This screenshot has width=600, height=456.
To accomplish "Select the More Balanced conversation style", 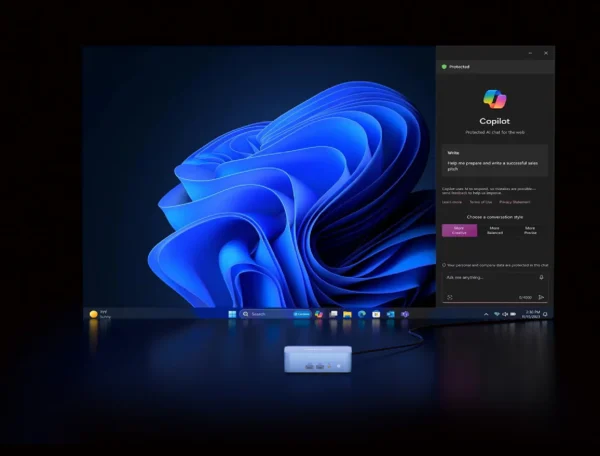I will point(495,230).
